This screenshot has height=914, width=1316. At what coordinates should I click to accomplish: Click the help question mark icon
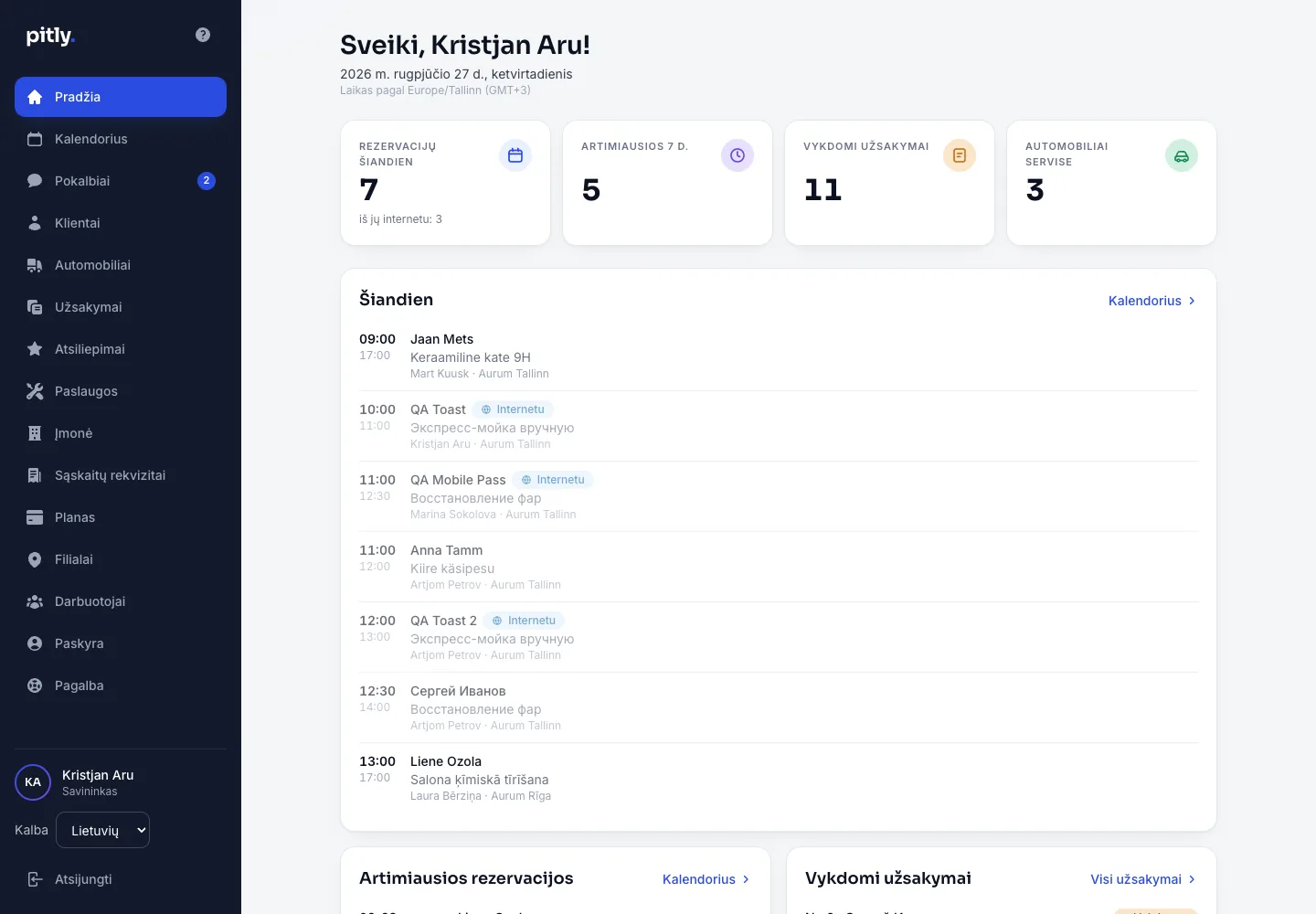203,35
